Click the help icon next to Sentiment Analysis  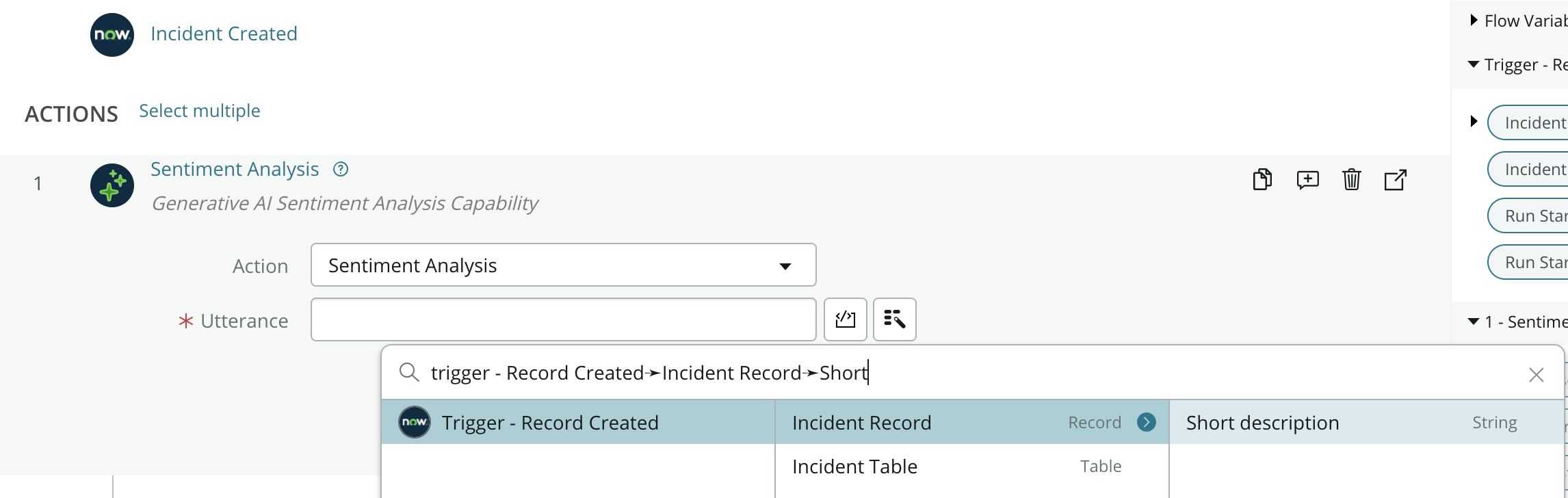(x=341, y=170)
